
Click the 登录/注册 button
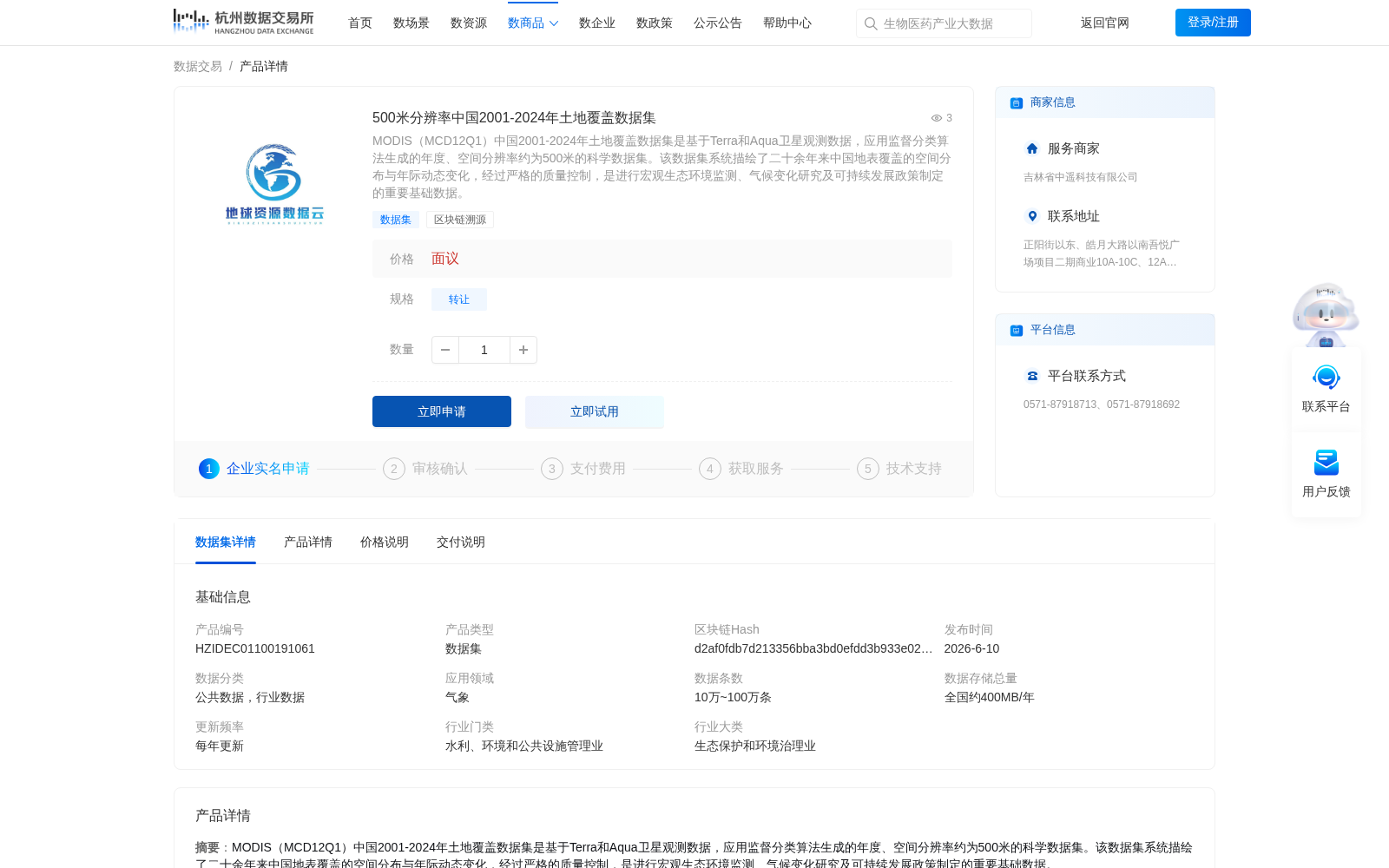[x=1213, y=23]
